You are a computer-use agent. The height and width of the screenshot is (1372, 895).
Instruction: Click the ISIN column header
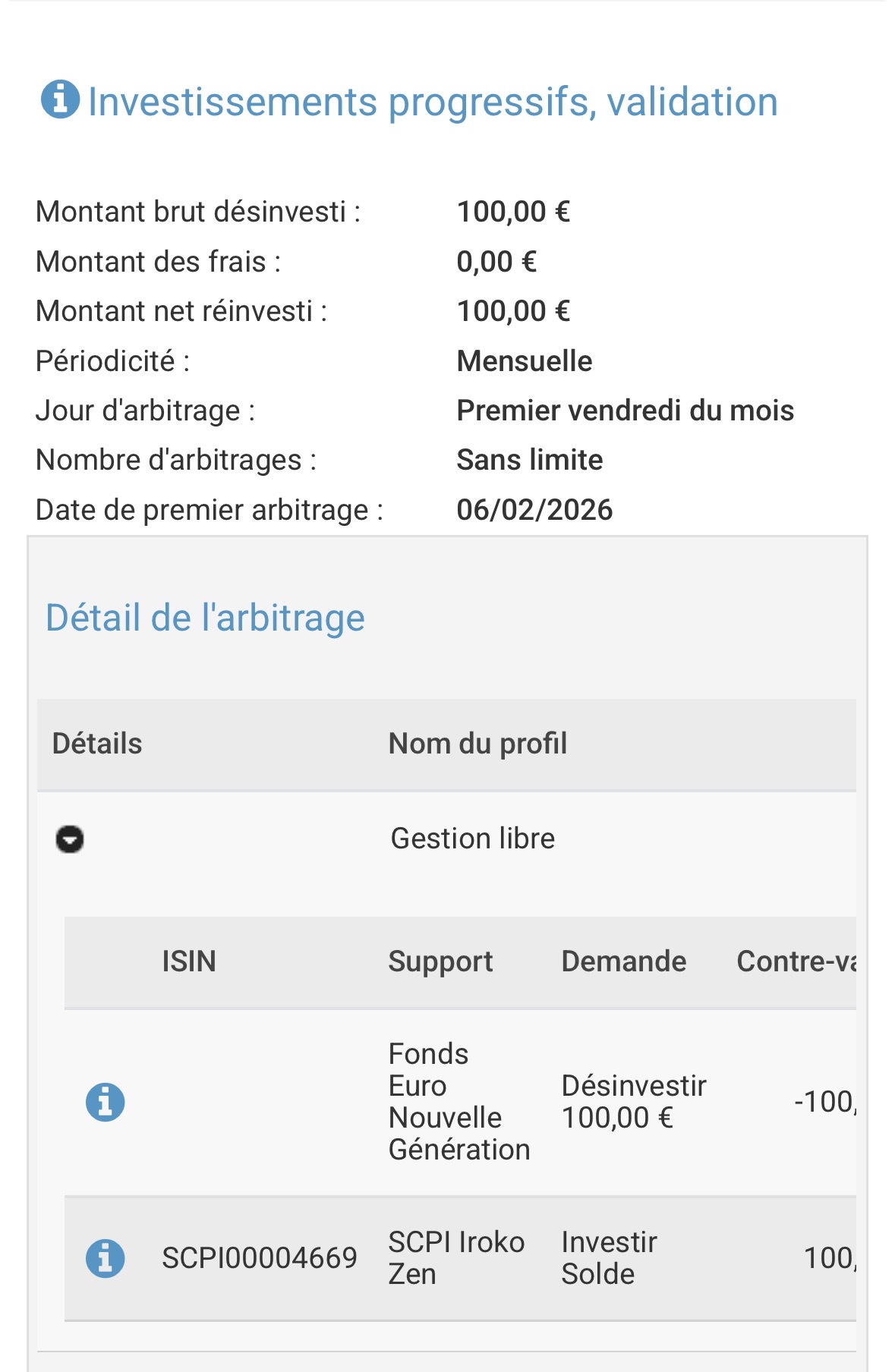coord(189,961)
